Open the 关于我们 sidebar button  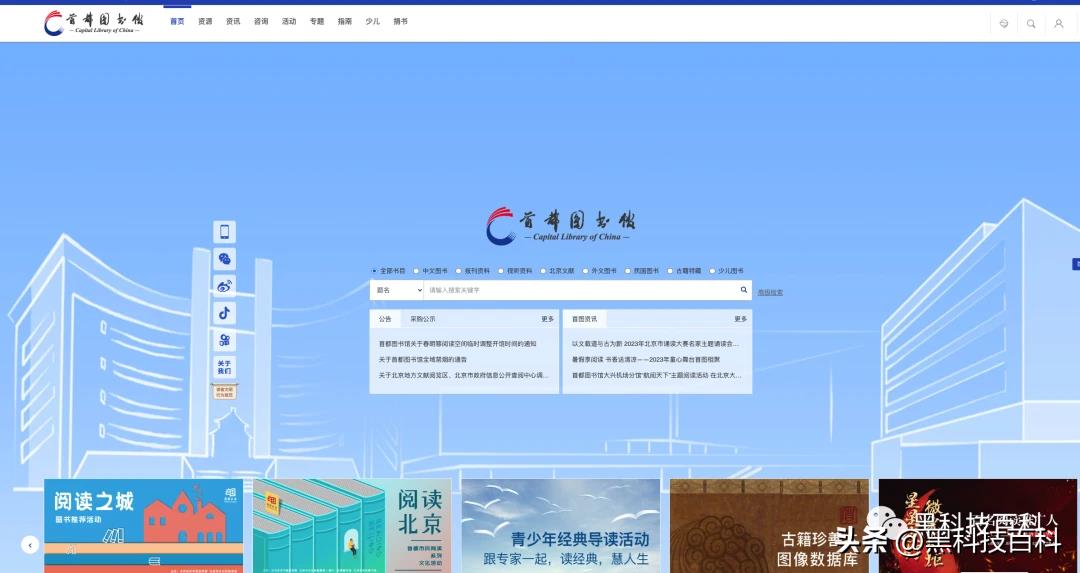click(x=225, y=367)
